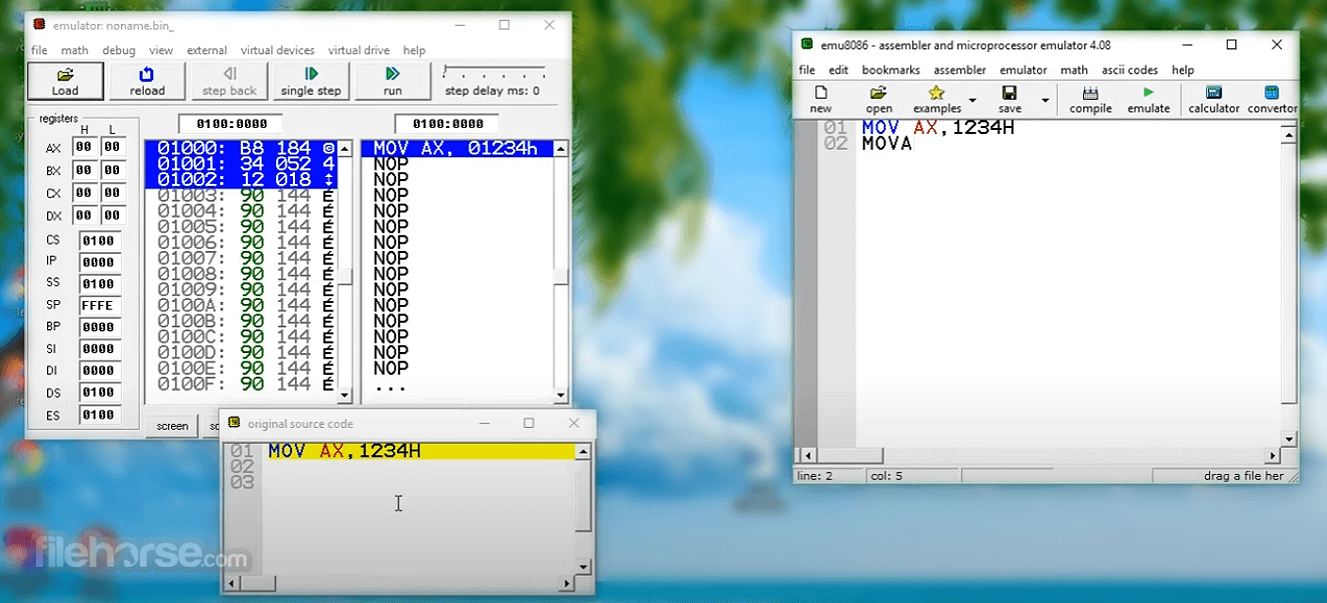Click disassembly list scroll down arrow

click(x=561, y=395)
